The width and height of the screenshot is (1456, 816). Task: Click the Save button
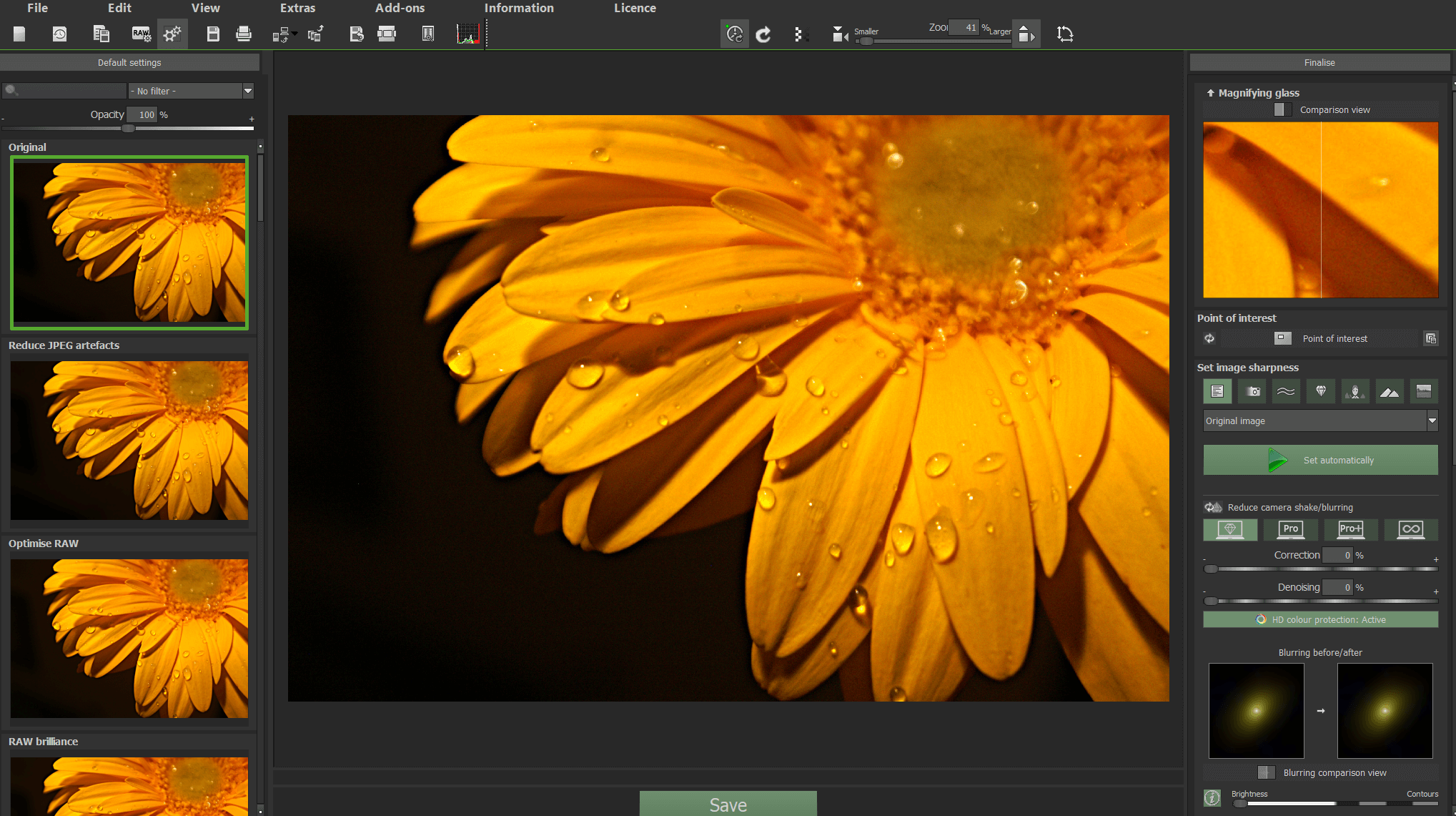[728, 805]
